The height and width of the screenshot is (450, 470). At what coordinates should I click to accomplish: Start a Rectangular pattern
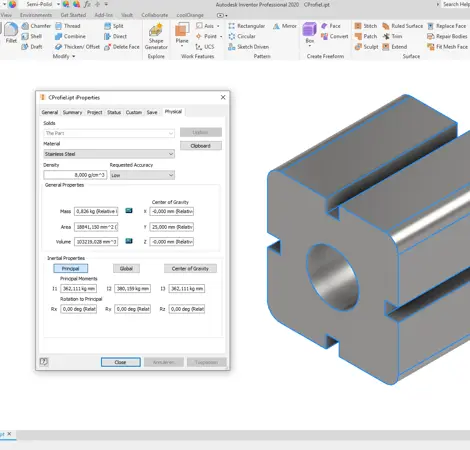[247, 26]
